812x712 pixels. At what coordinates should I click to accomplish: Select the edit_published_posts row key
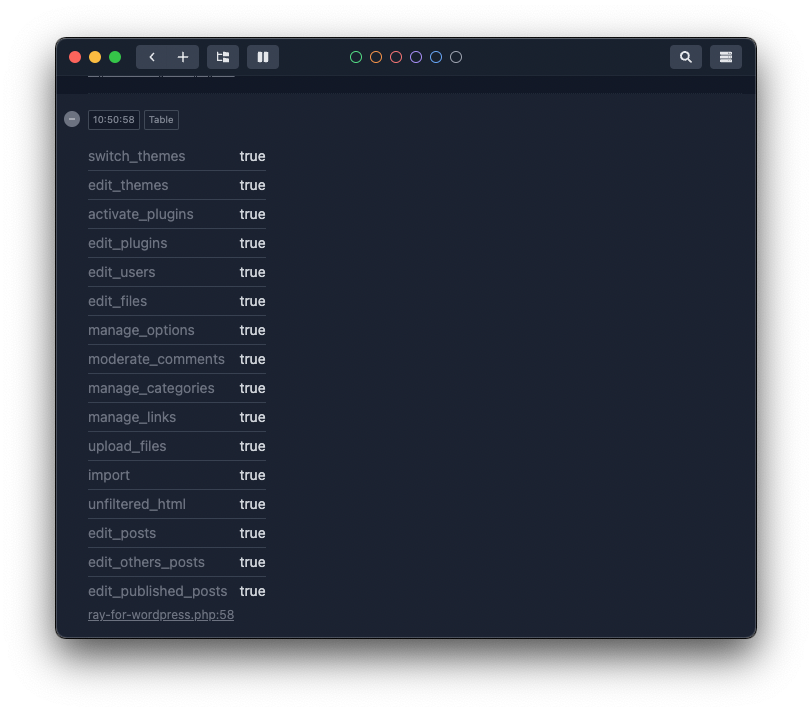pyautogui.click(x=158, y=591)
